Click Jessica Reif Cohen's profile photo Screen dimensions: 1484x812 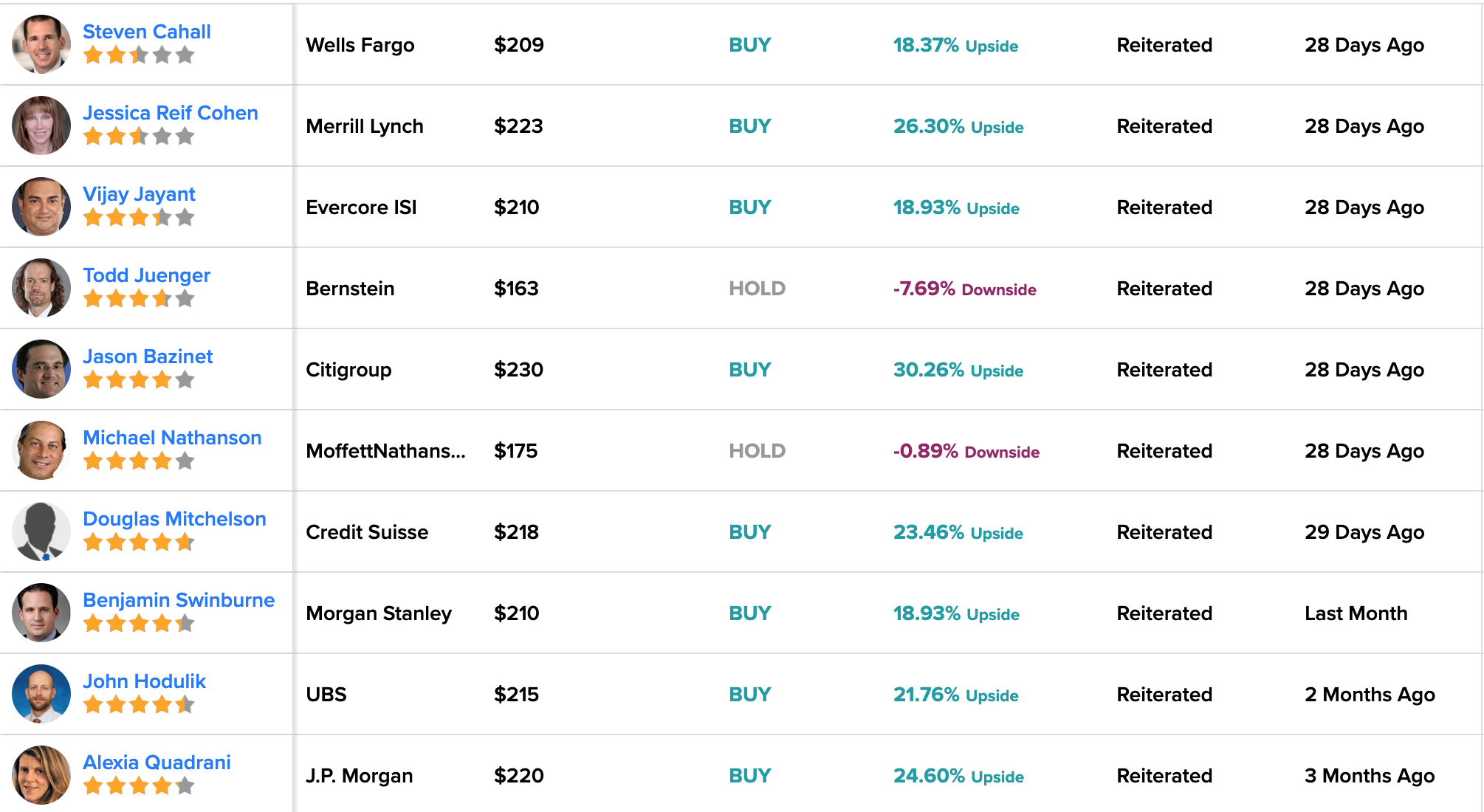(x=41, y=125)
